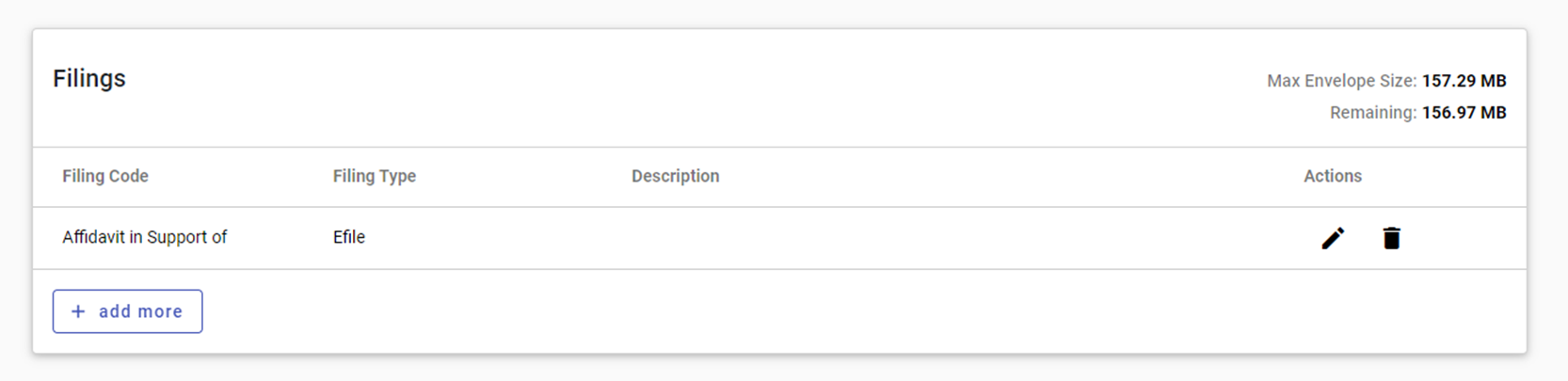Select the Actions column header

tap(1333, 176)
